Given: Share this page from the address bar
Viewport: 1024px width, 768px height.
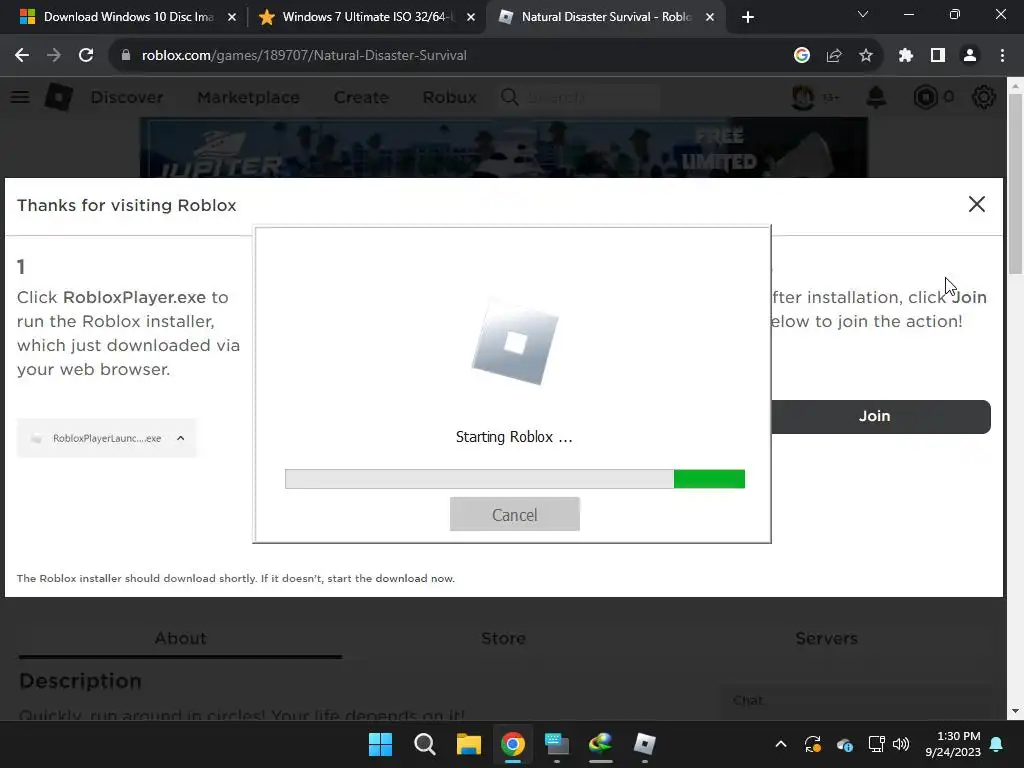Looking at the screenshot, I should tap(834, 56).
